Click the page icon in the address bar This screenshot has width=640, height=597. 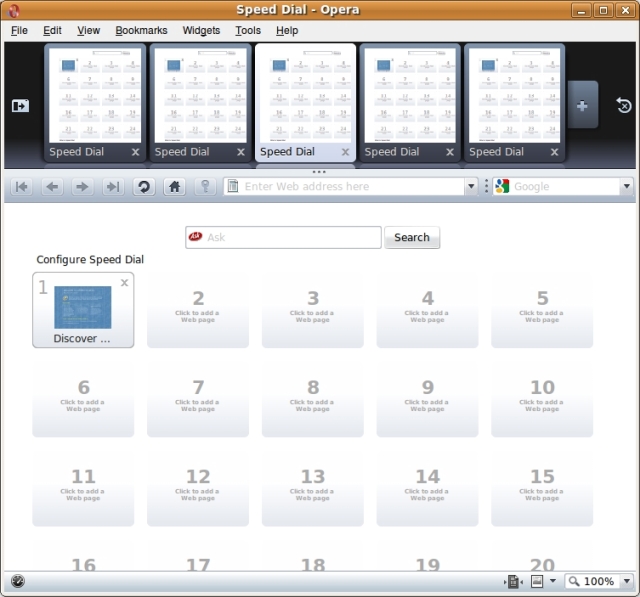(x=233, y=186)
